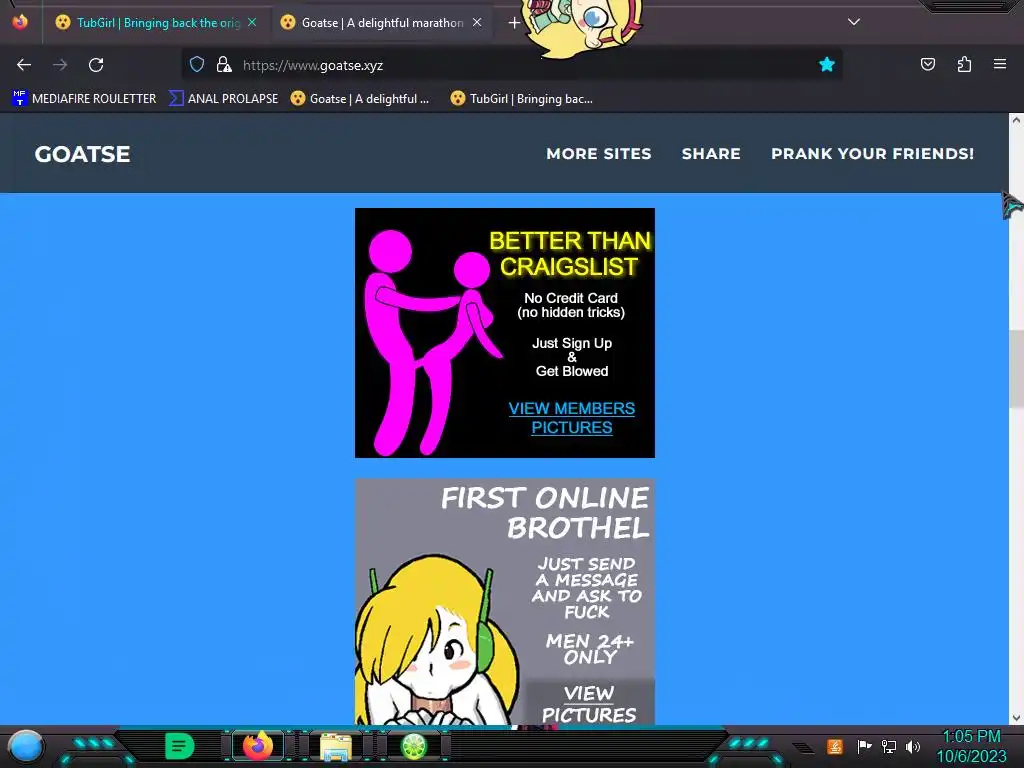Go back to the previous page
The width and height of the screenshot is (1024, 768).
(24, 65)
